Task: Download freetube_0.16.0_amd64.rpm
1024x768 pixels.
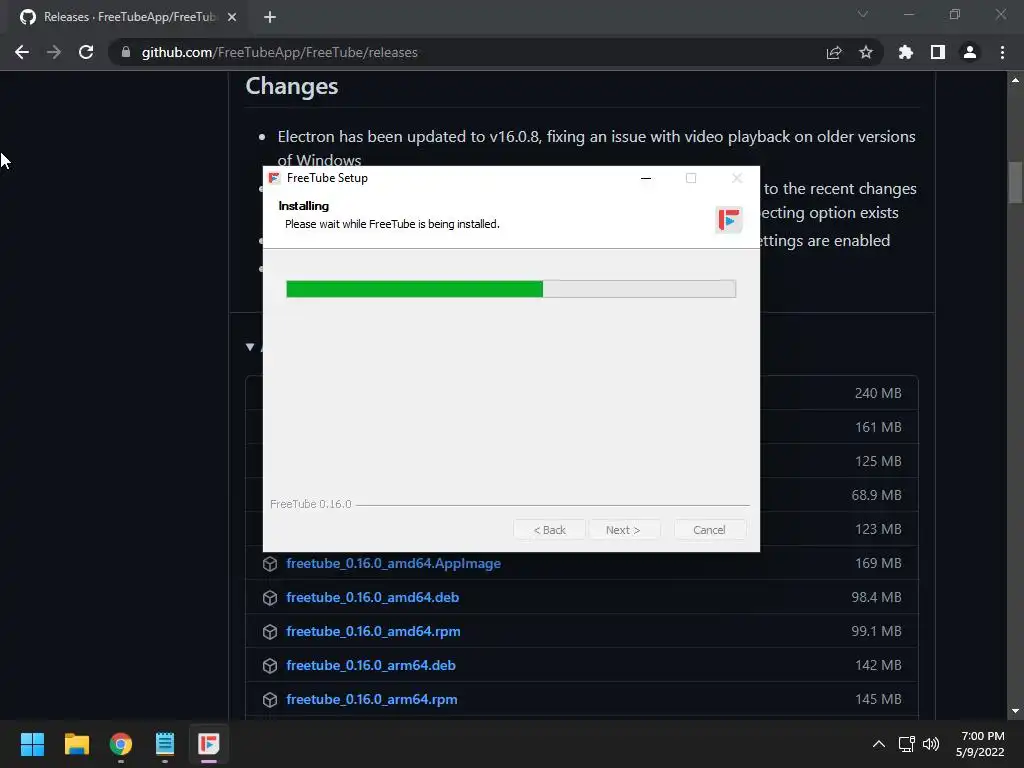Action: point(373,631)
